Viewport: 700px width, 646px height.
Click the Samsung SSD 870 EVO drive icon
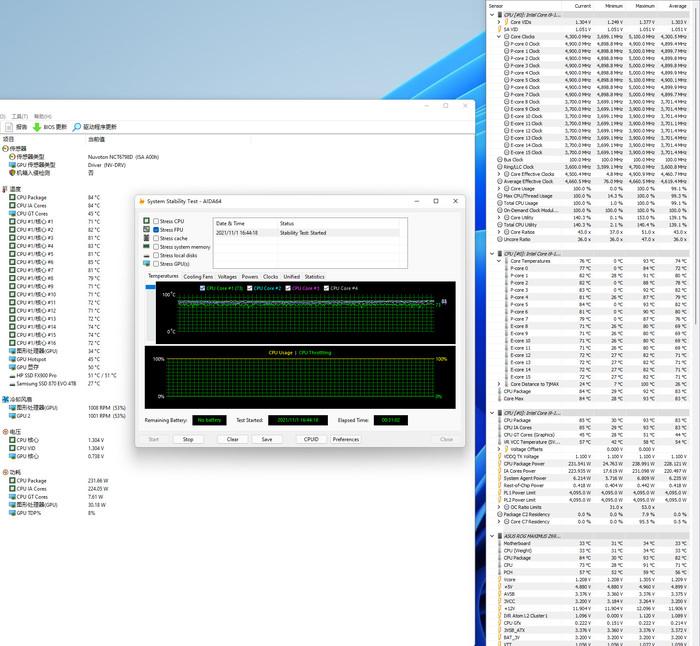12,383
